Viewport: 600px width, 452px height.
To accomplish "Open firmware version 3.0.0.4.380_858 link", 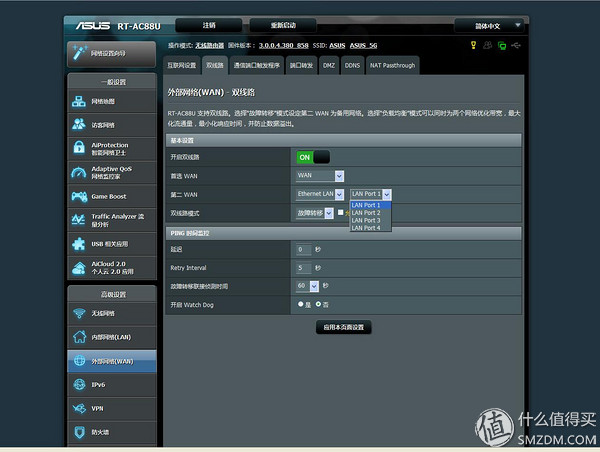I will [283, 46].
